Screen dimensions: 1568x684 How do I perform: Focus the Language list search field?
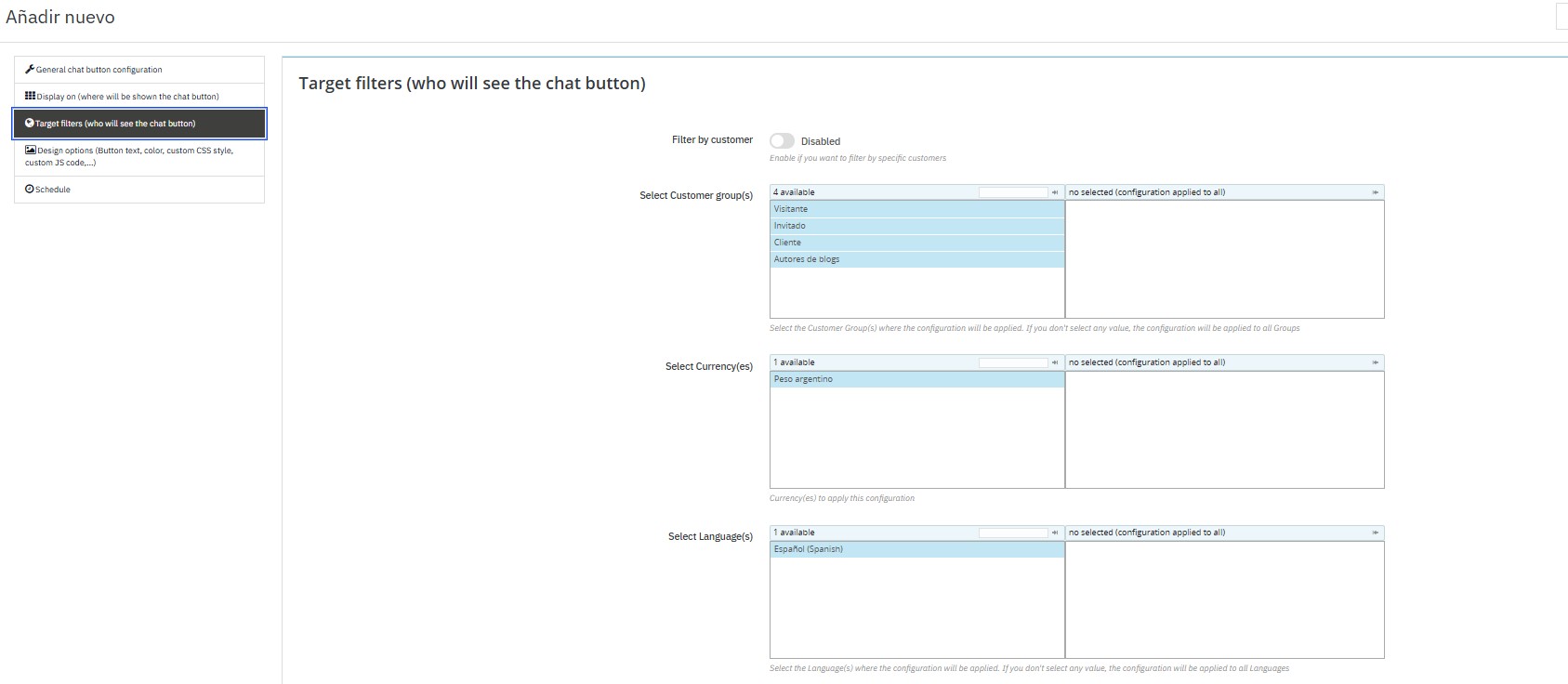1012,533
